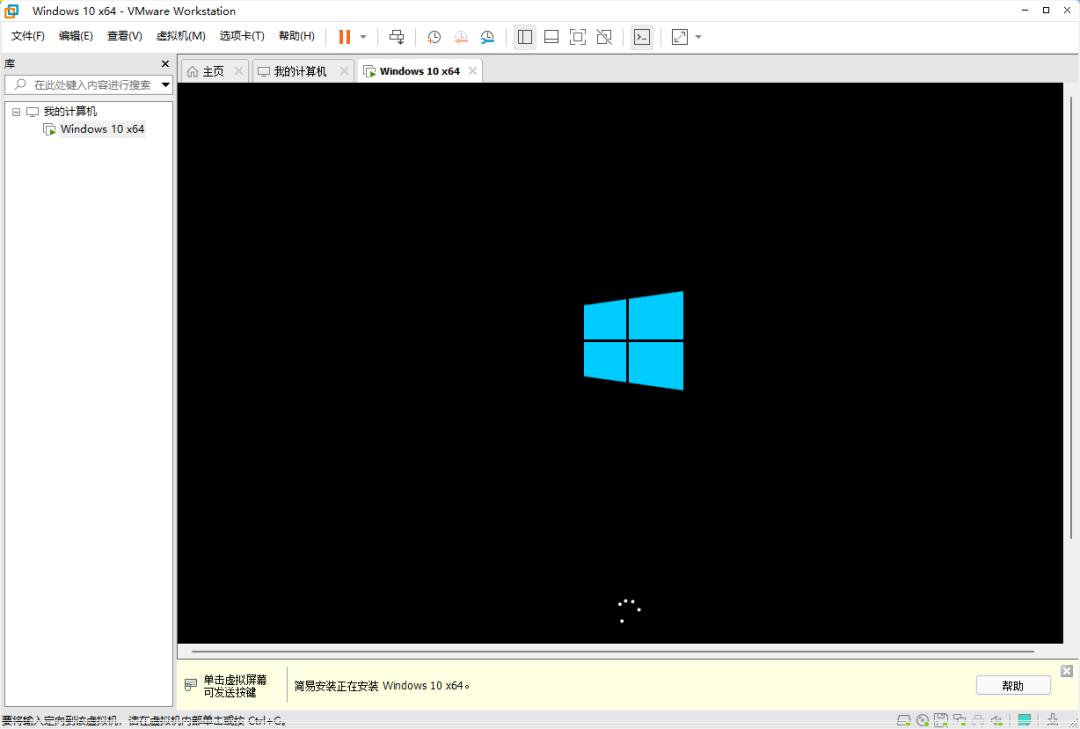Open the Snapshot Manager
The image size is (1080, 729).
(x=486, y=37)
